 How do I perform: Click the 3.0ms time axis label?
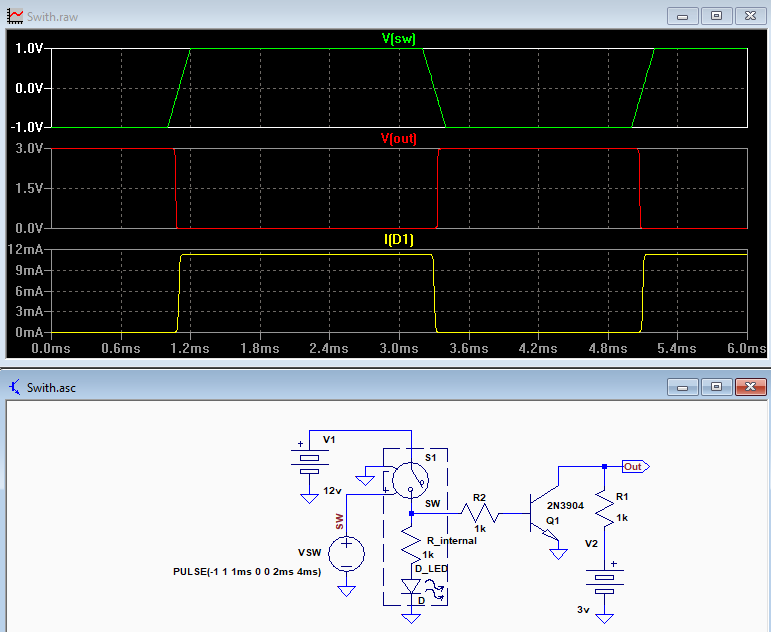[x=399, y=348]
